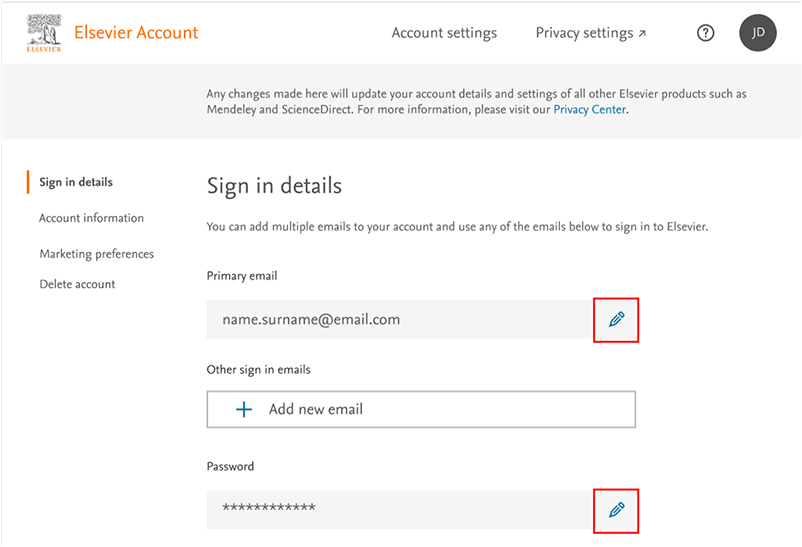The height and width of the screenshot is (547, 802).
Task: Click the name.surname@email.com primary email field
Action: coord(398,320)
